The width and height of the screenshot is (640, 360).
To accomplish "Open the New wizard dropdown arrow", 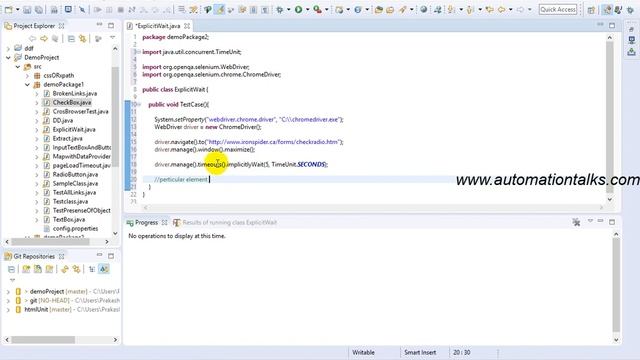I will (x=18, y=9).
